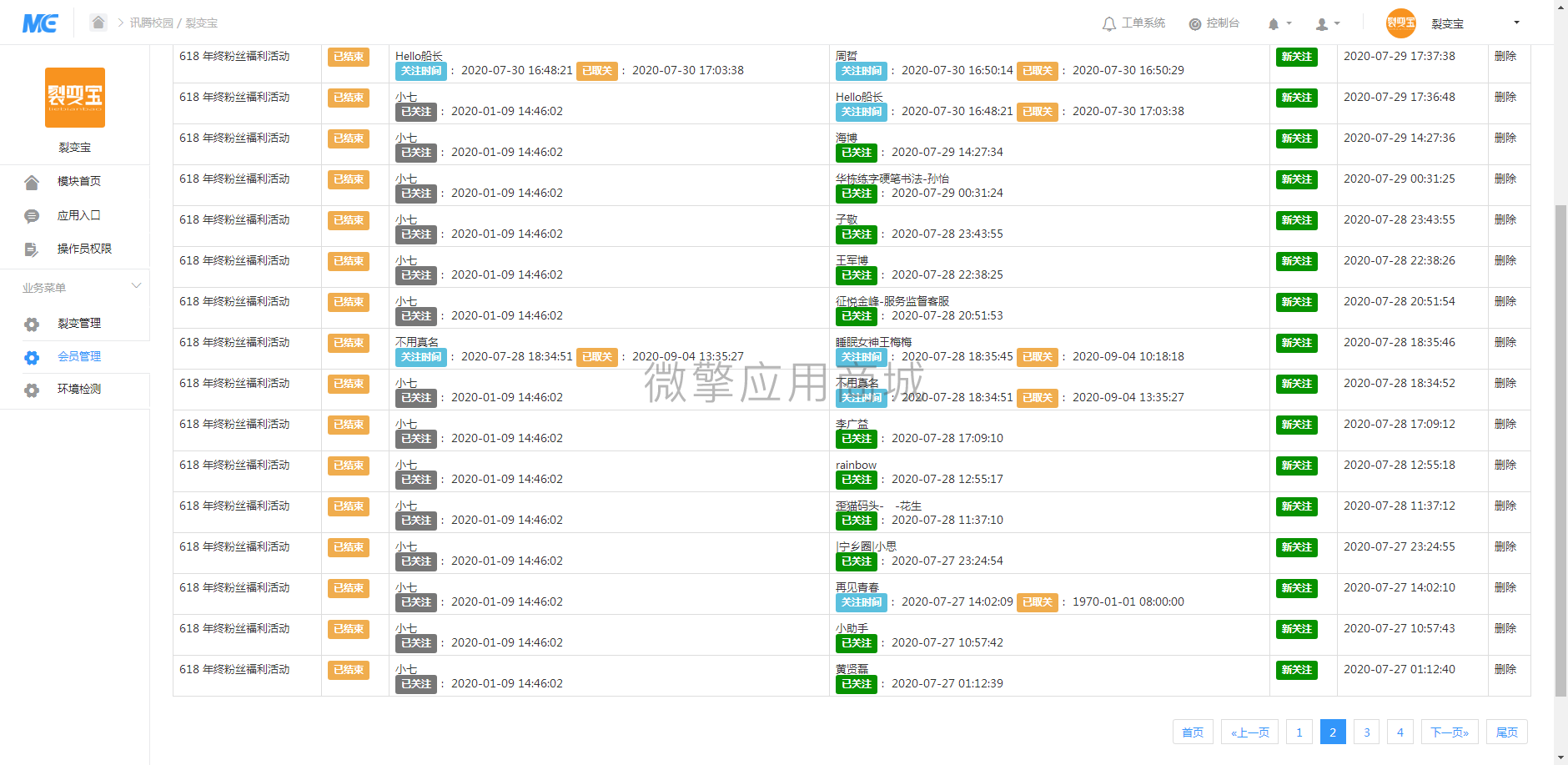Click the 操作员权限 document icon
1568x765 pixels.
tap(32, 249)
